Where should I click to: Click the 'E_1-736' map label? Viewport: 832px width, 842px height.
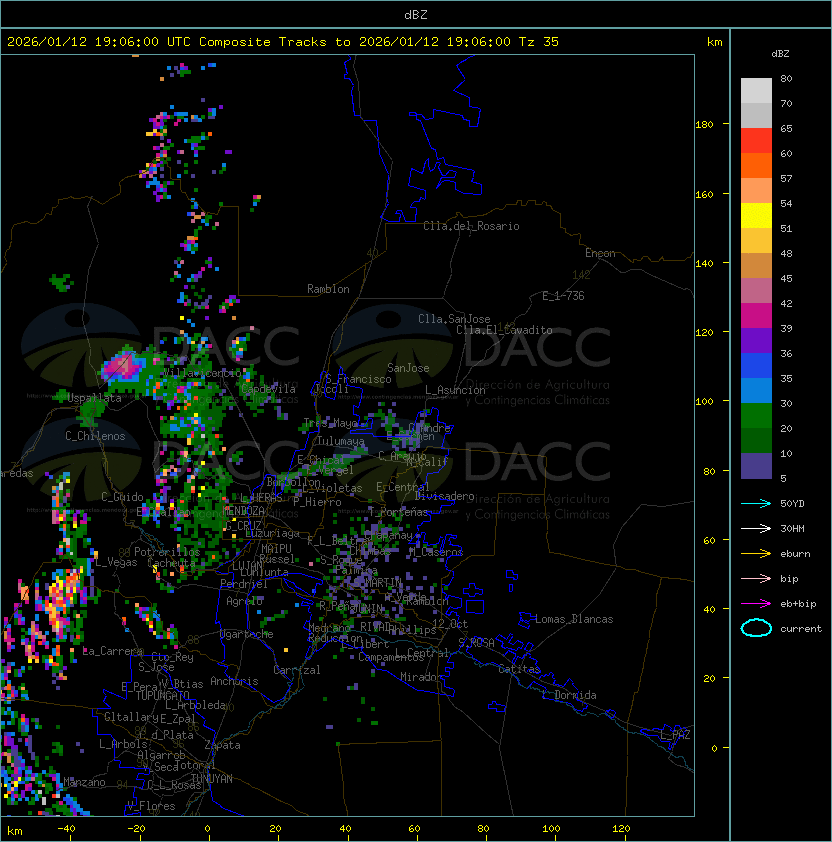tap(563, 296)
